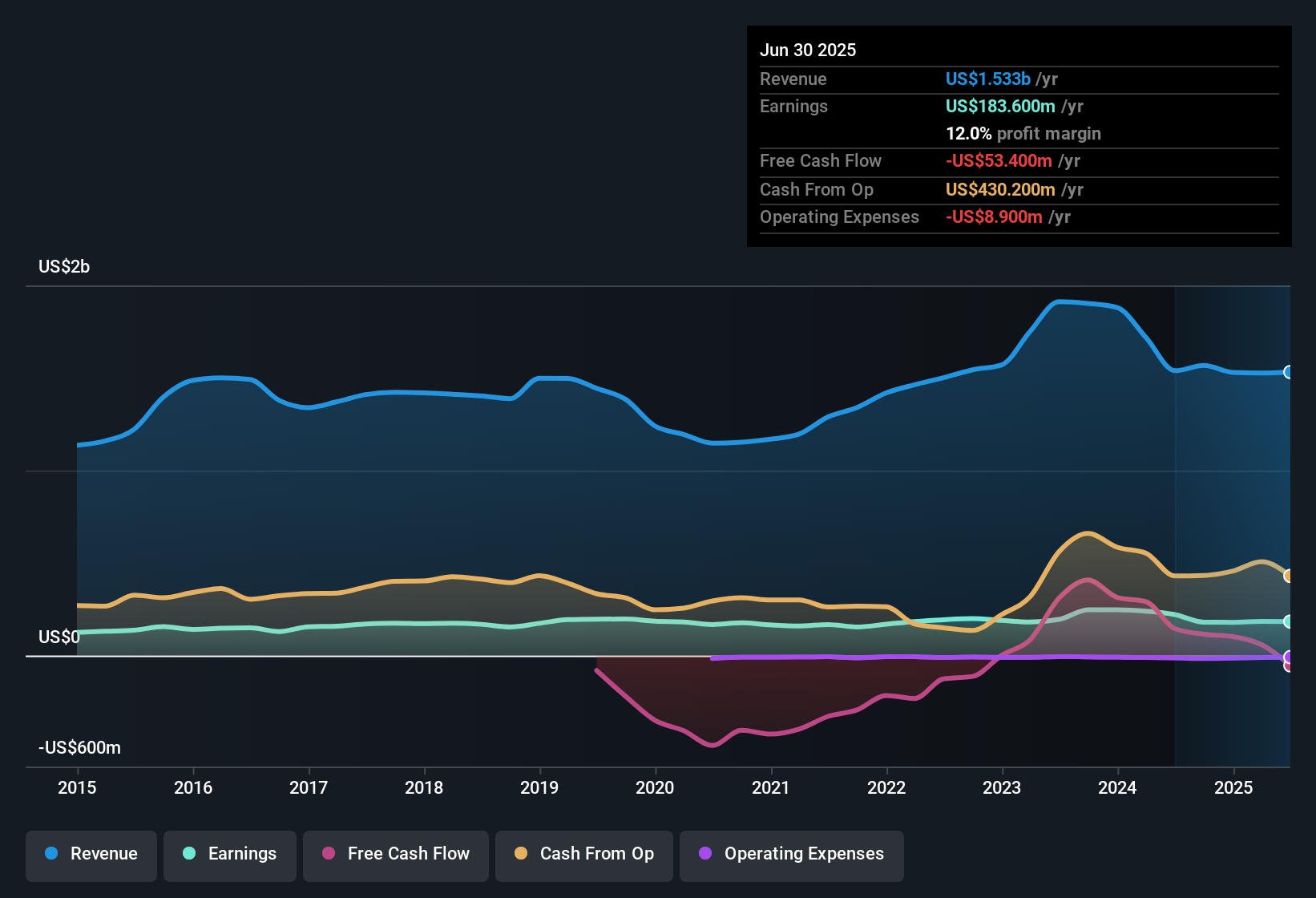Viewport: 1316px width, 898px height.
Task: Click the pink Free Cash Flow legend dot
Action: (329, 853)
